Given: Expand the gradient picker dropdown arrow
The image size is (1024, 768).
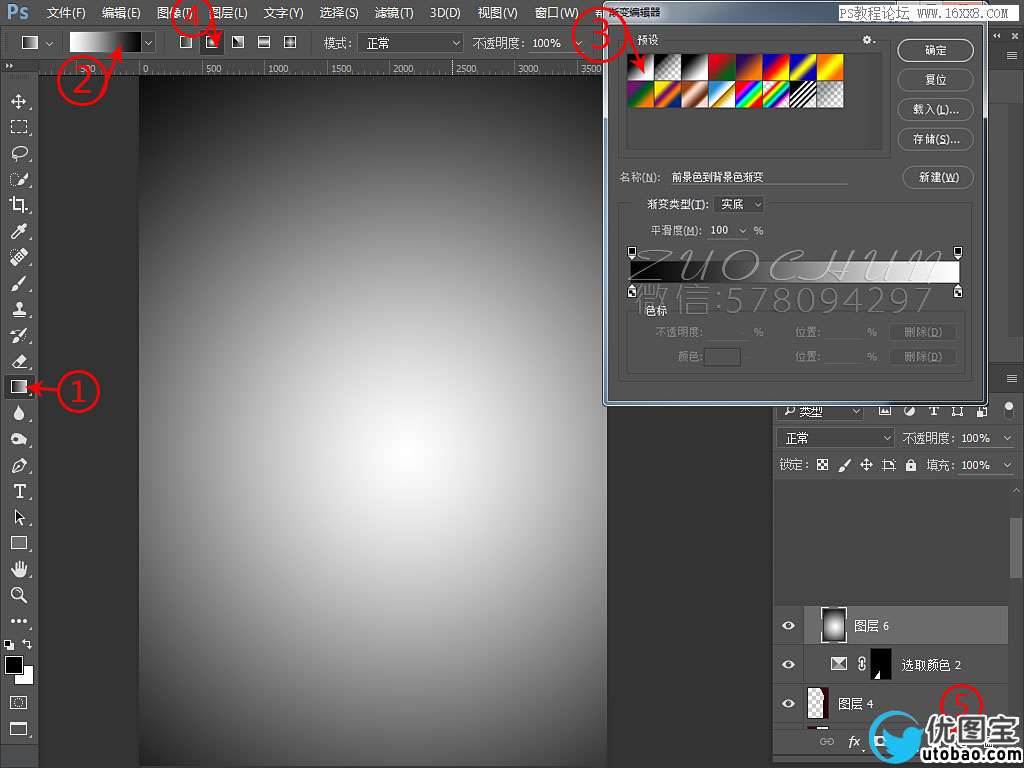Looking at the screenshot, I should [x=149, y=43].
